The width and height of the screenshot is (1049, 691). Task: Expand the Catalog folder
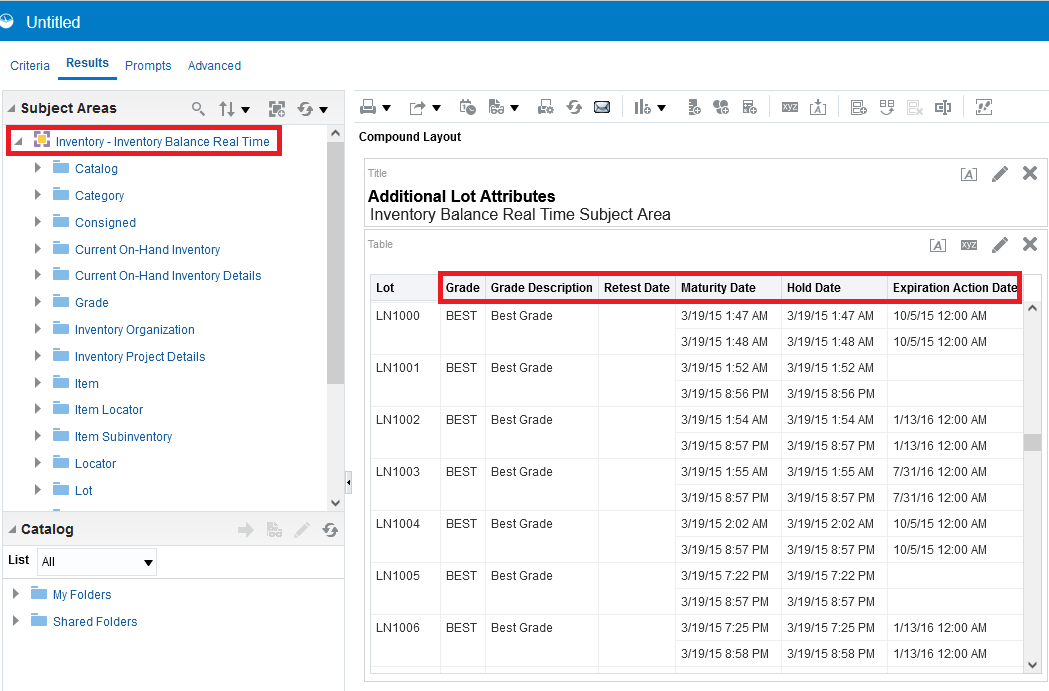pos(38,168)
